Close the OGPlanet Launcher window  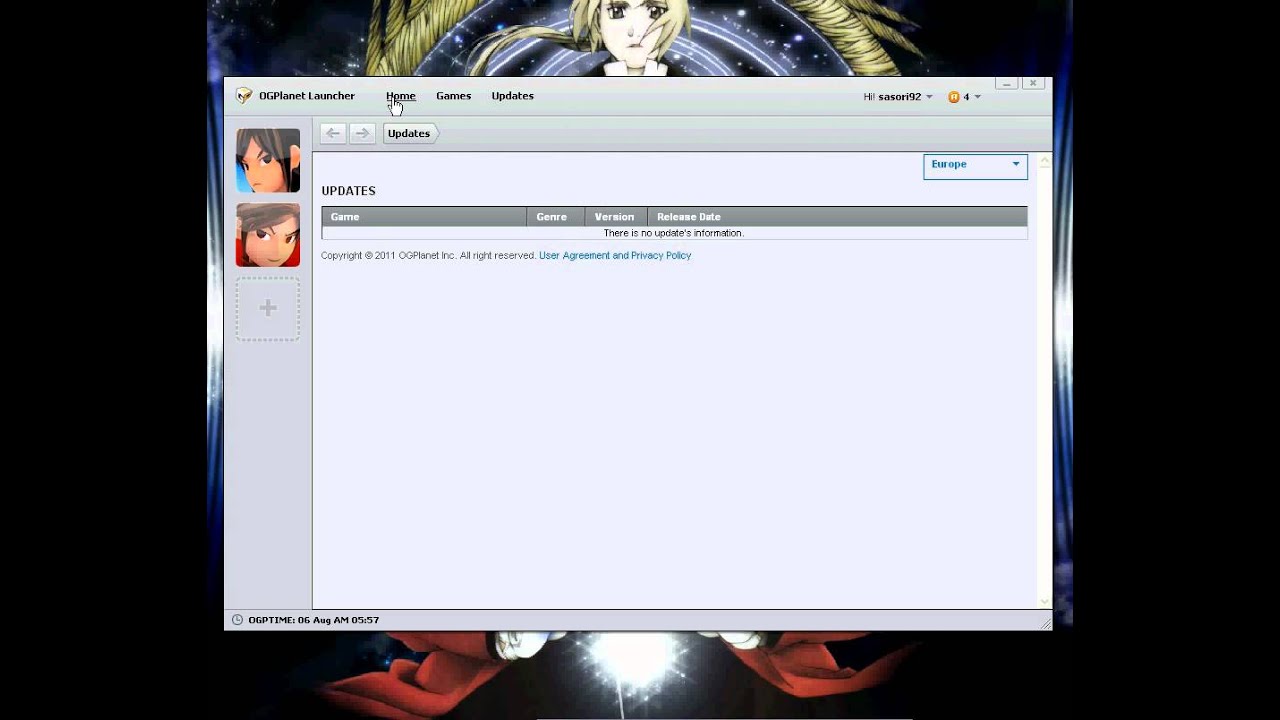(x=1033, y=84)
